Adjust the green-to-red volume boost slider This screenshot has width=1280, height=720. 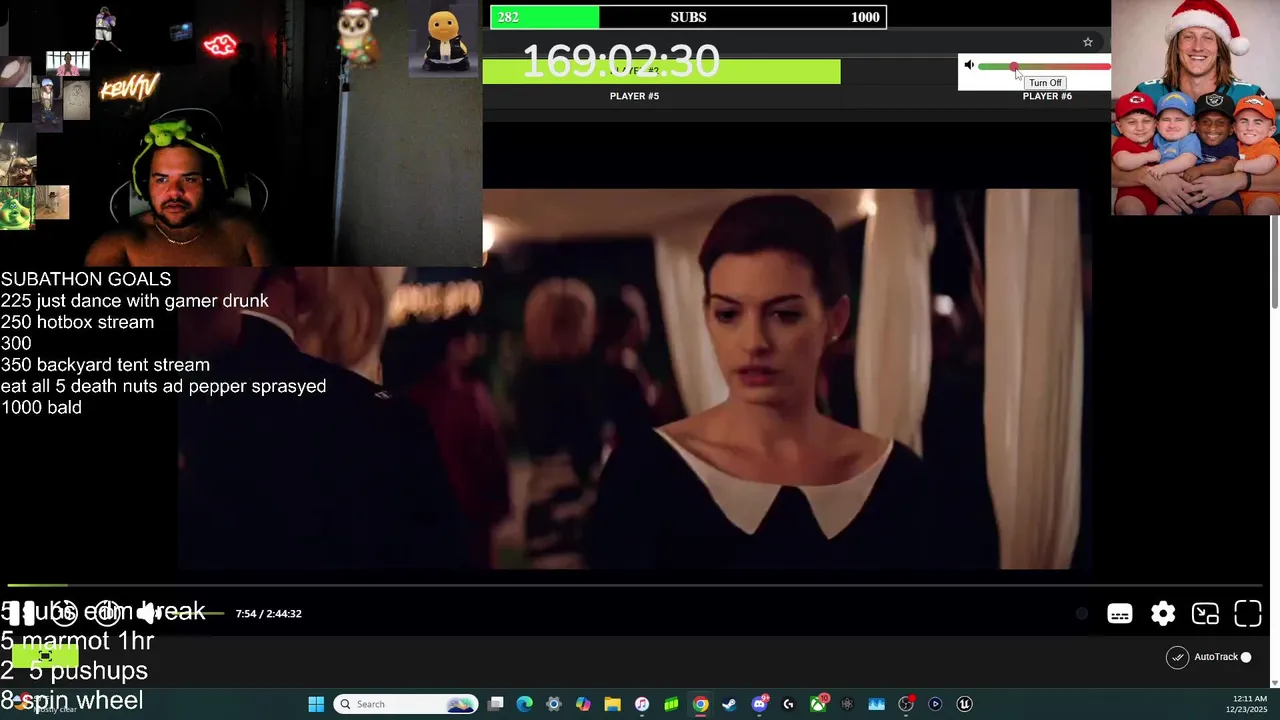[x=1044, y=67]
